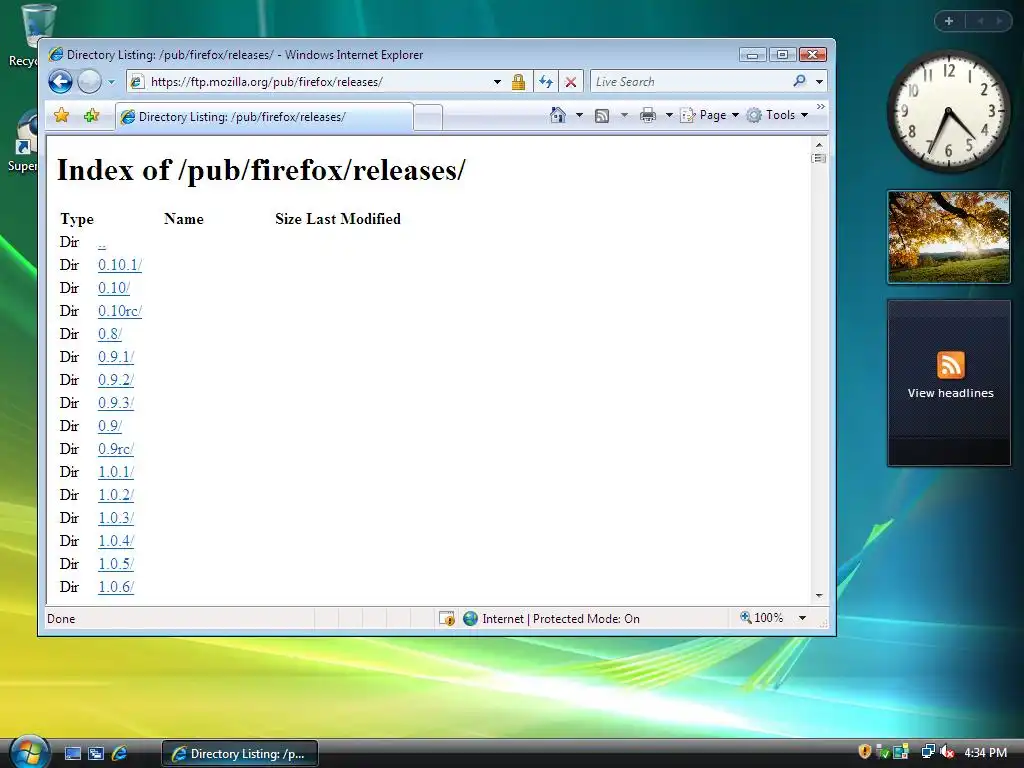Expand the address bar URL history dropdown
Viewport: 1024px width, 768px height.
click(497, 82)
